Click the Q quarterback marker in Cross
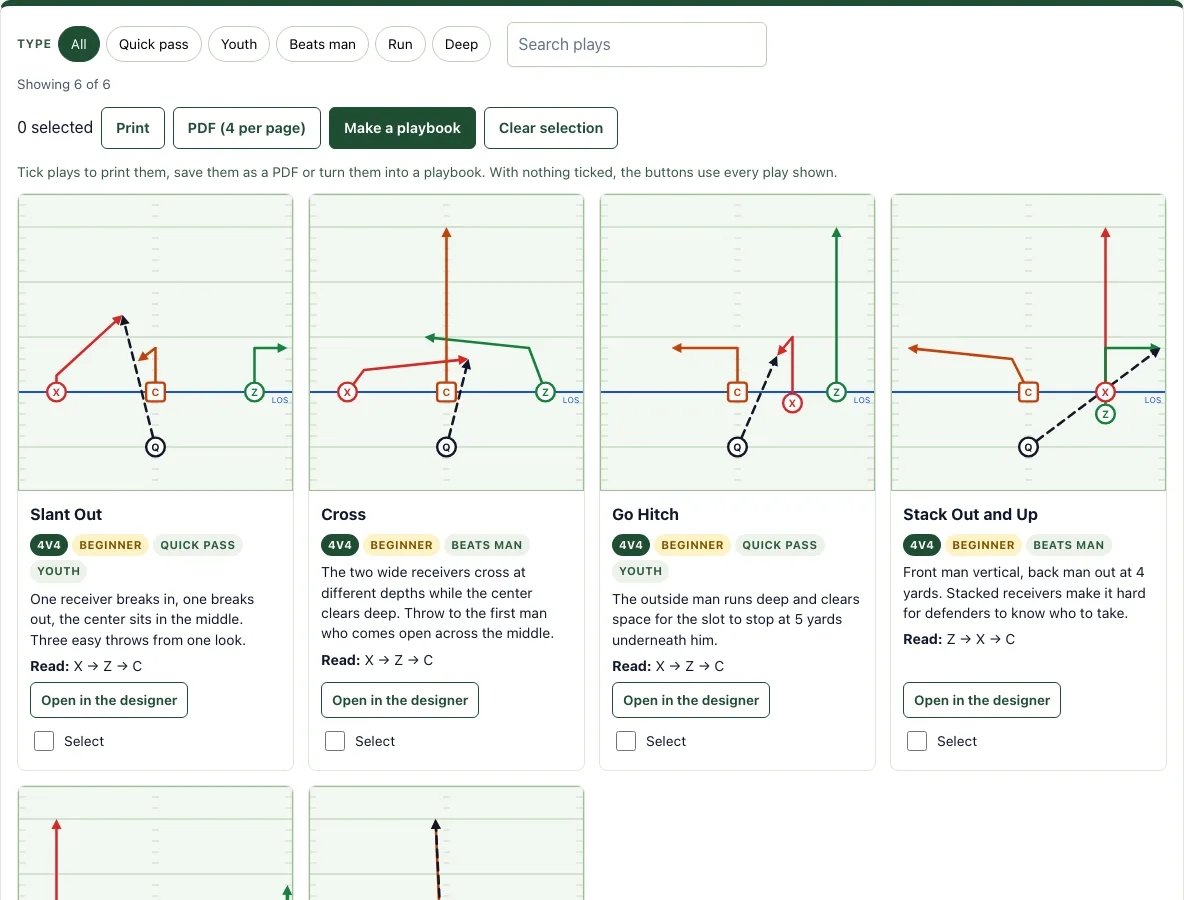The height and width of the screenshot is (900, 1184). click(x=446, y=447)
